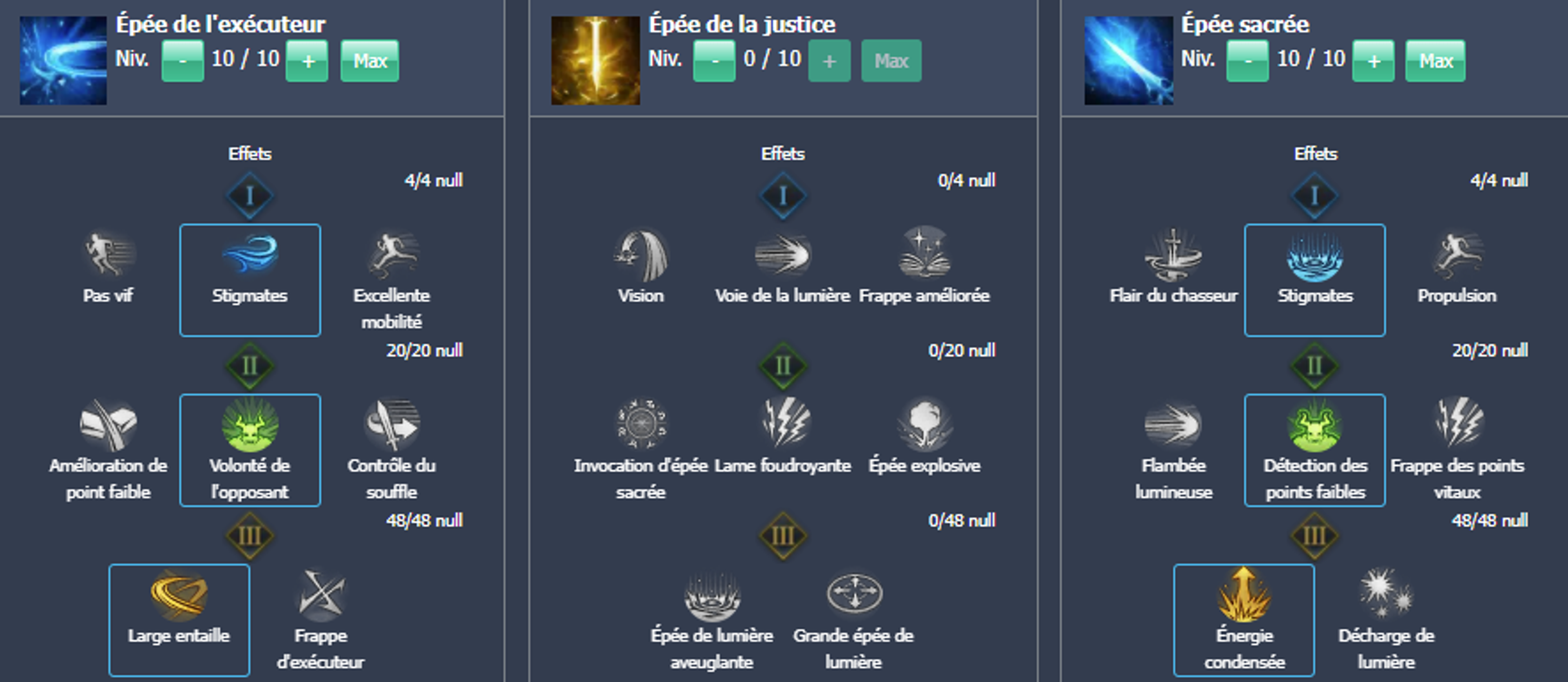
Task: Select Flair du chasseur tripod icon
Action: tap(1173, 254)
